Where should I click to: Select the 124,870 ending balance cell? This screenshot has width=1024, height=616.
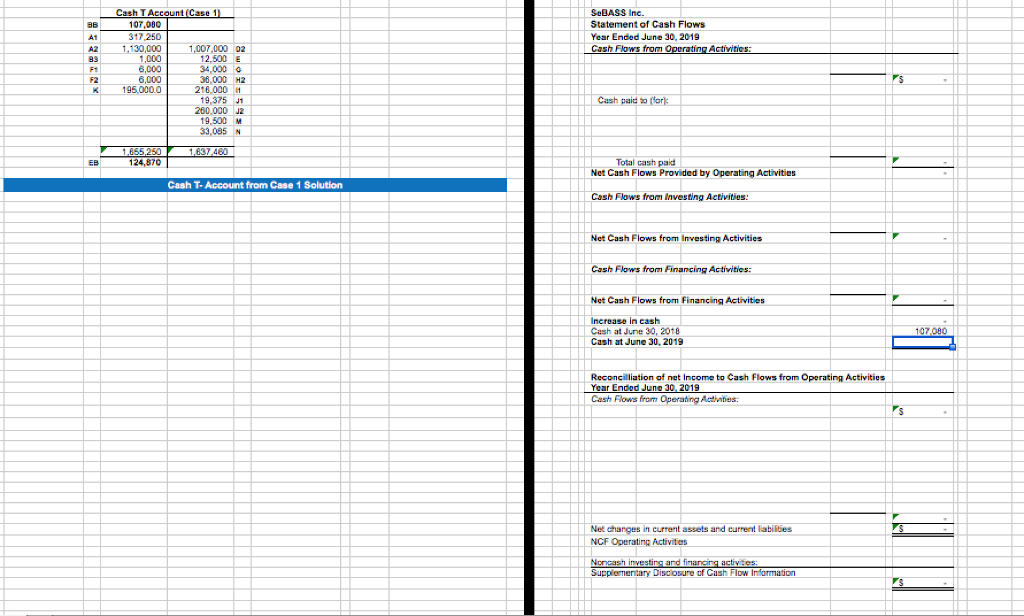point(145,163)
